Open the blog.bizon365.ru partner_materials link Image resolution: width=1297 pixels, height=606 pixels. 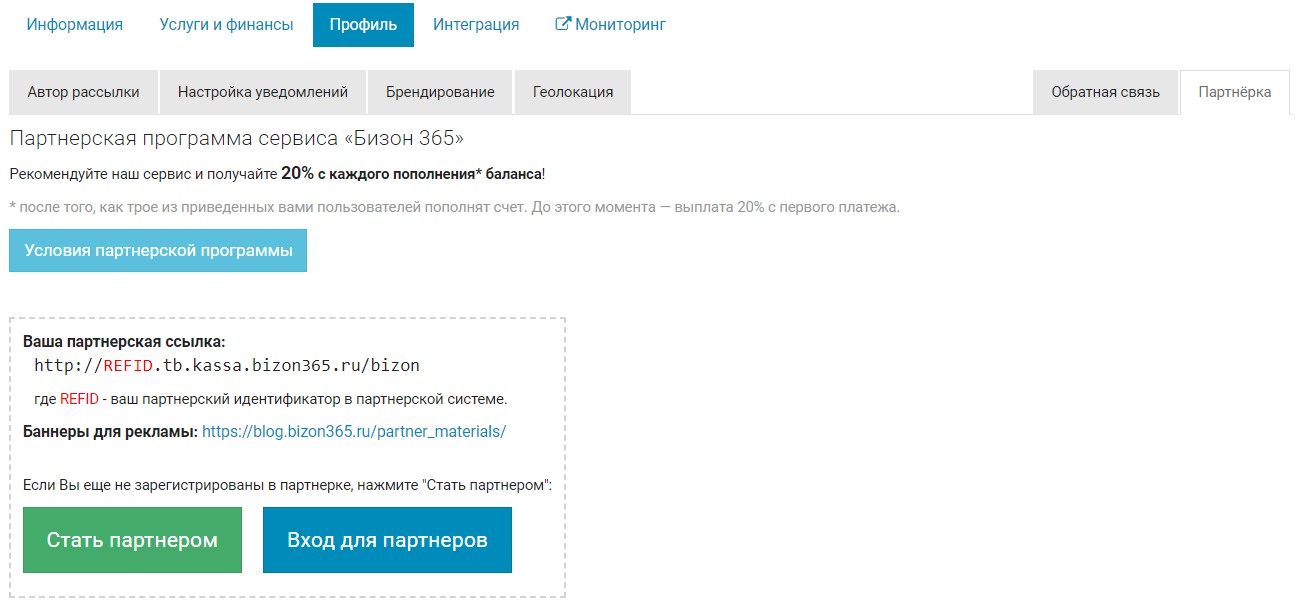coord(354,432)
